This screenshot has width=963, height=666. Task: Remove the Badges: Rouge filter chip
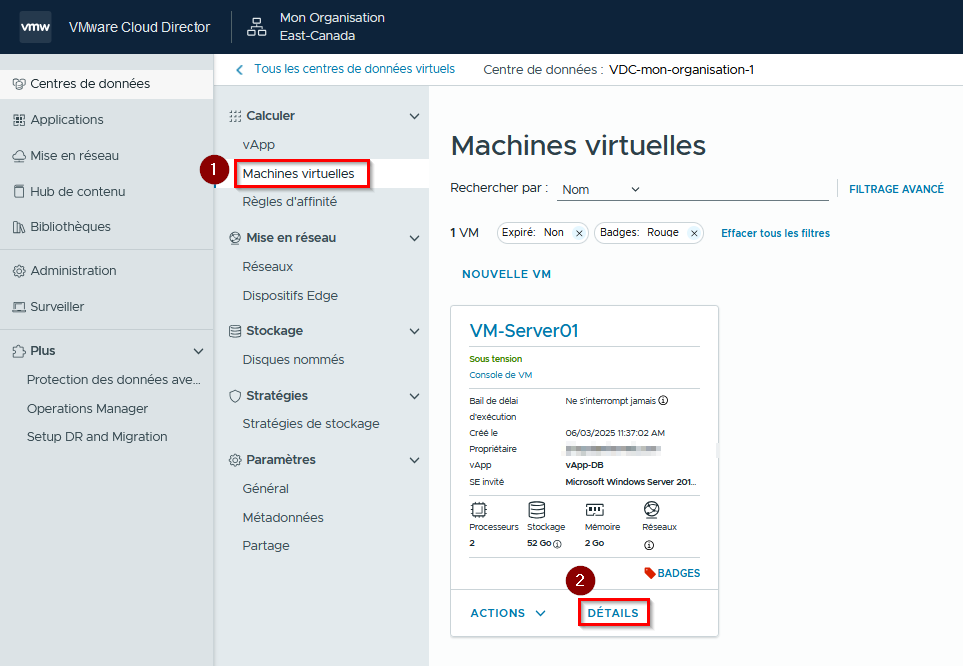694,233
